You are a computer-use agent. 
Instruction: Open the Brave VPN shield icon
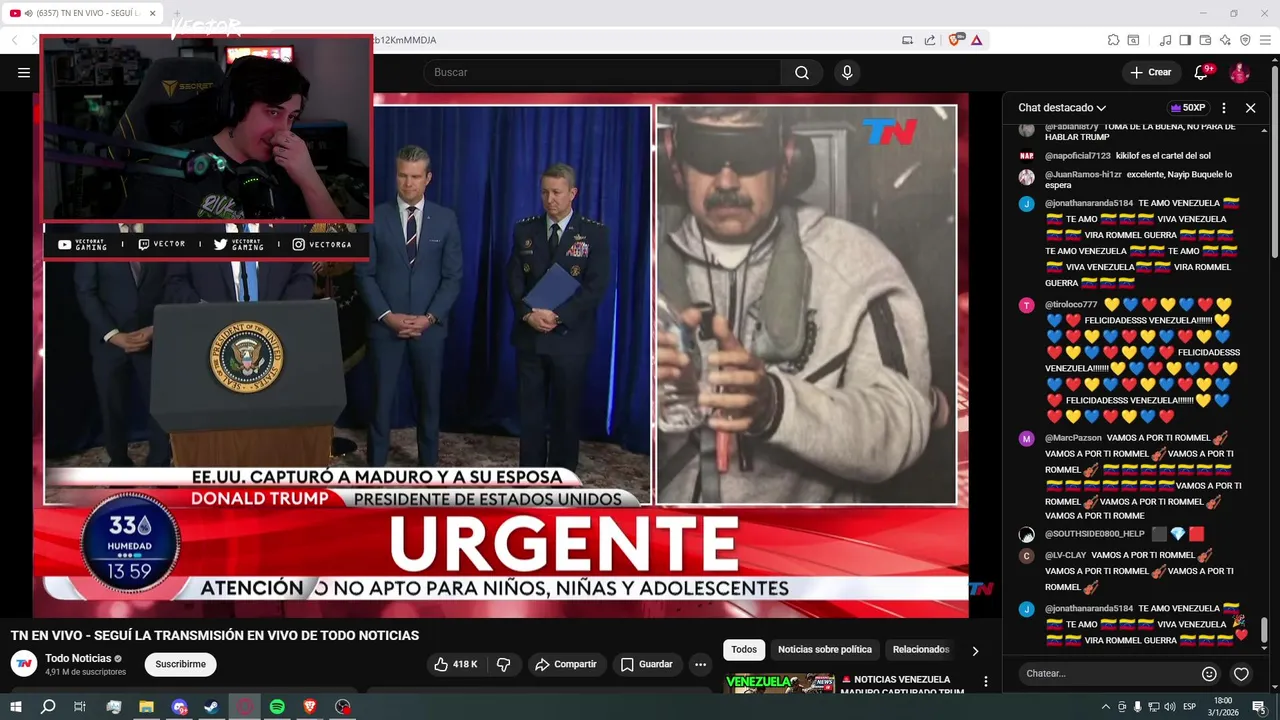[1245, 40]
